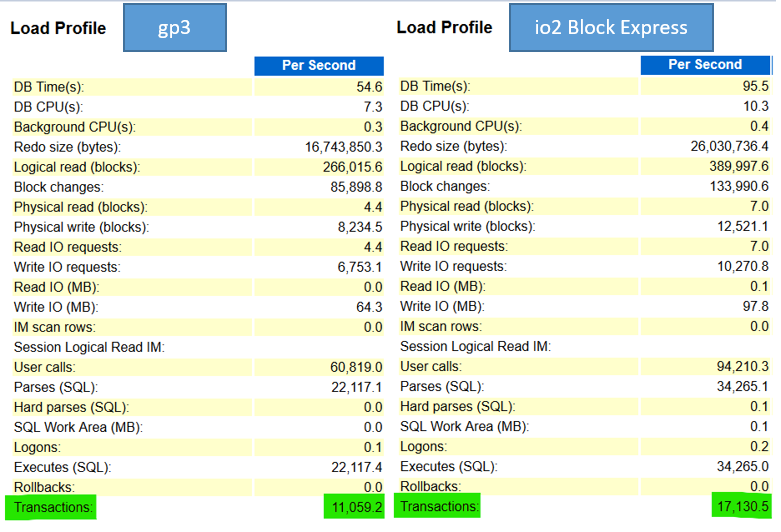Click the gp3 DB Time value 54.6
Screen dimensions: 781x532
pos(369,87)
